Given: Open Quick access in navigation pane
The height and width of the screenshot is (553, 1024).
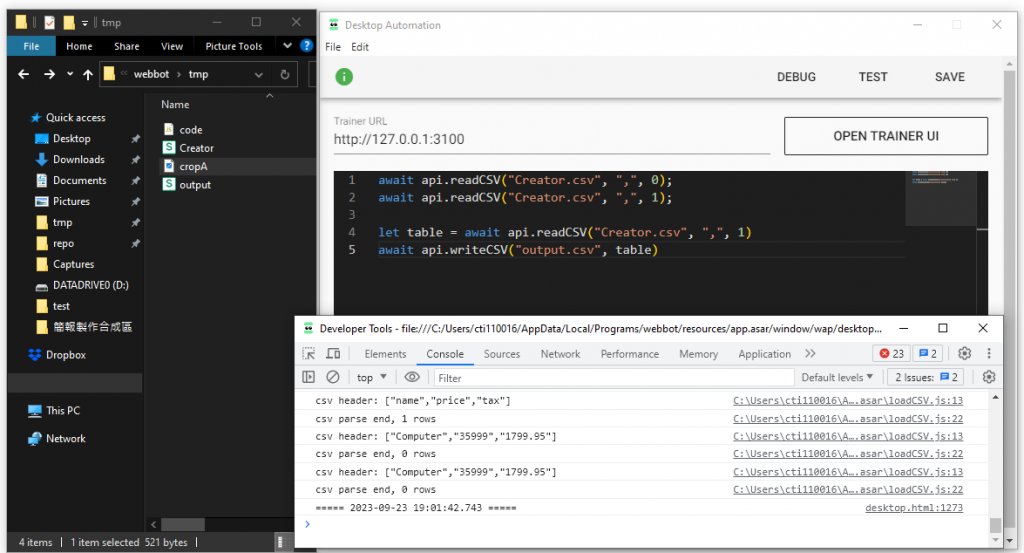Looking at the screenshot, I should tap(75, 118).
